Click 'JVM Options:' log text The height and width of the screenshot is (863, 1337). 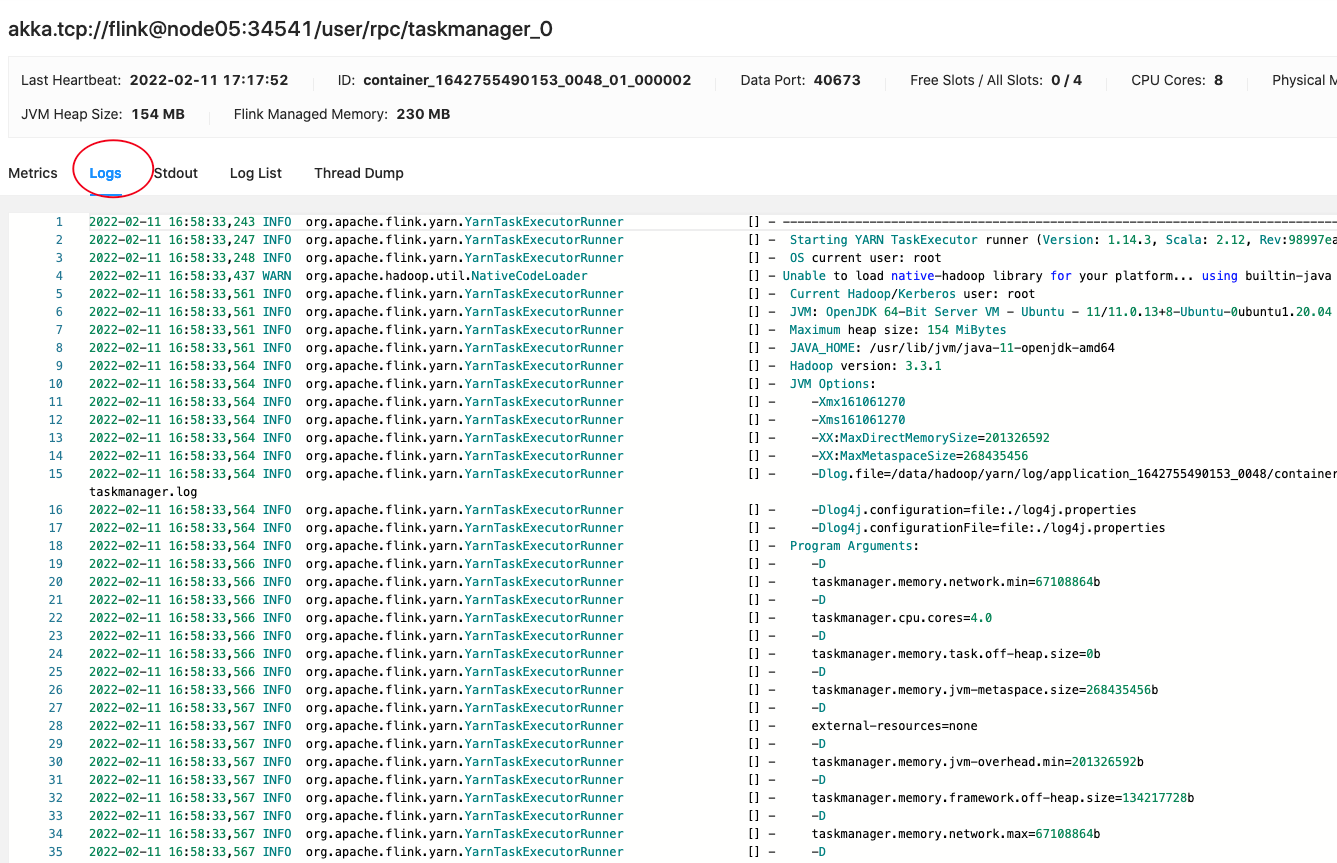833,384
